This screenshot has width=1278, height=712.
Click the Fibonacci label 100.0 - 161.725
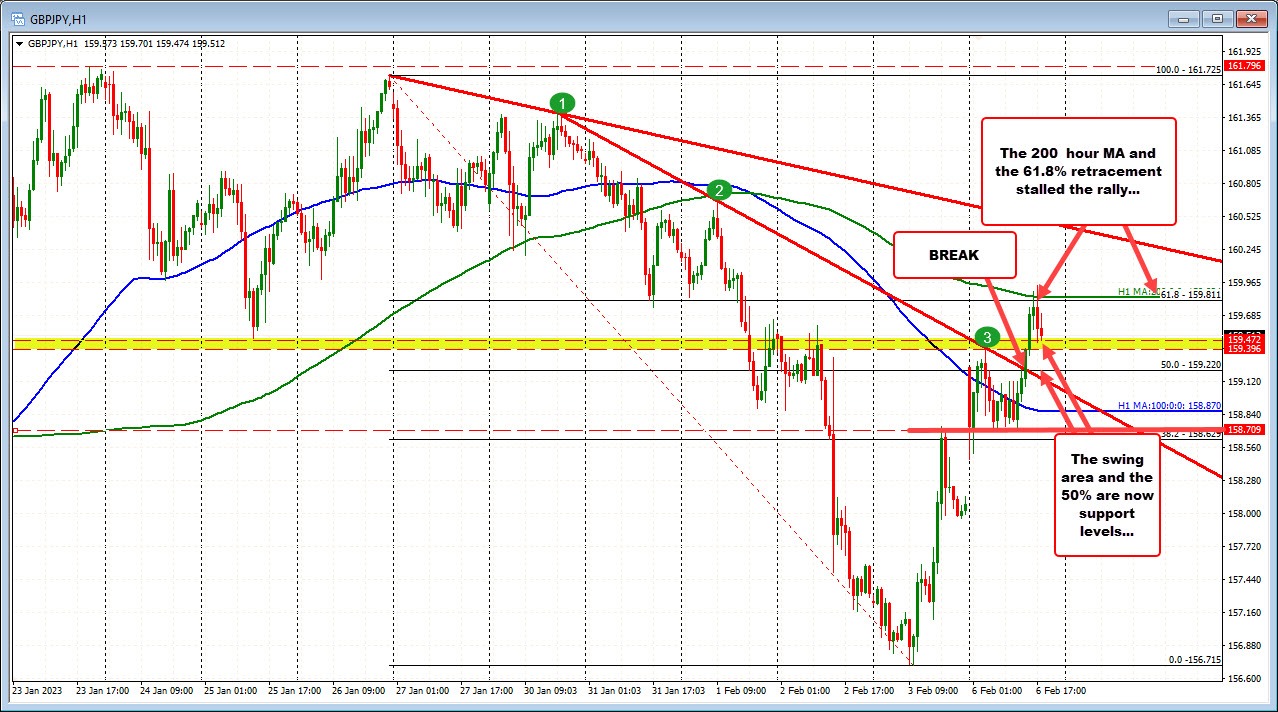1188,69
